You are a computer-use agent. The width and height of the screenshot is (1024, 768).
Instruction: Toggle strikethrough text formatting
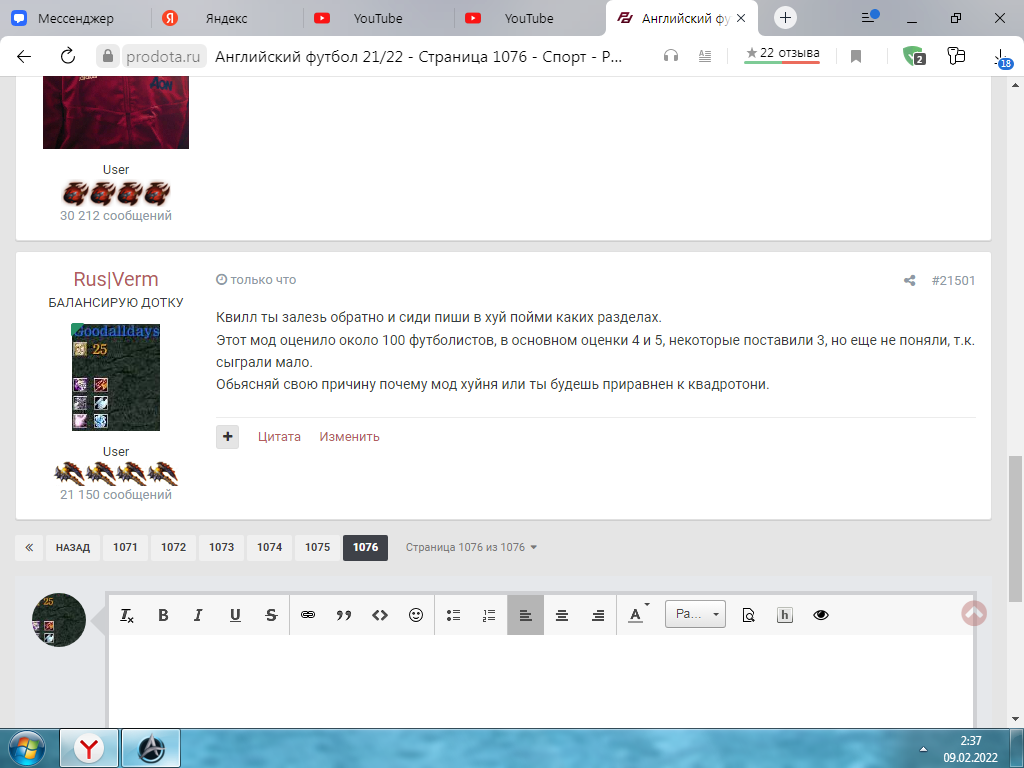pos(271,616)
